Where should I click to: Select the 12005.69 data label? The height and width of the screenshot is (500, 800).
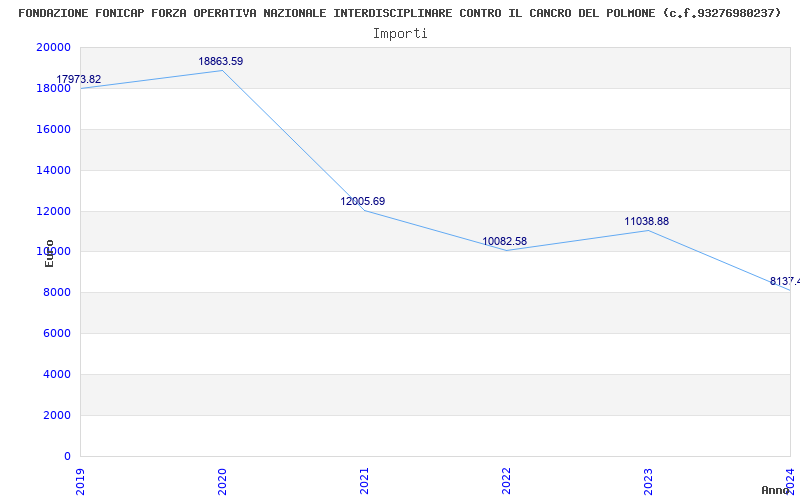(363, 202)
